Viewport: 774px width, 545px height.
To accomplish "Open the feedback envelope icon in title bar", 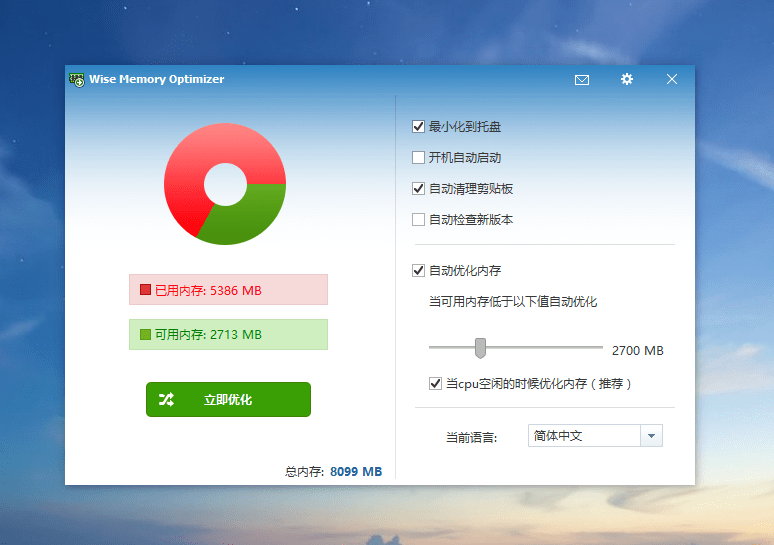I will tap(582, 80).
